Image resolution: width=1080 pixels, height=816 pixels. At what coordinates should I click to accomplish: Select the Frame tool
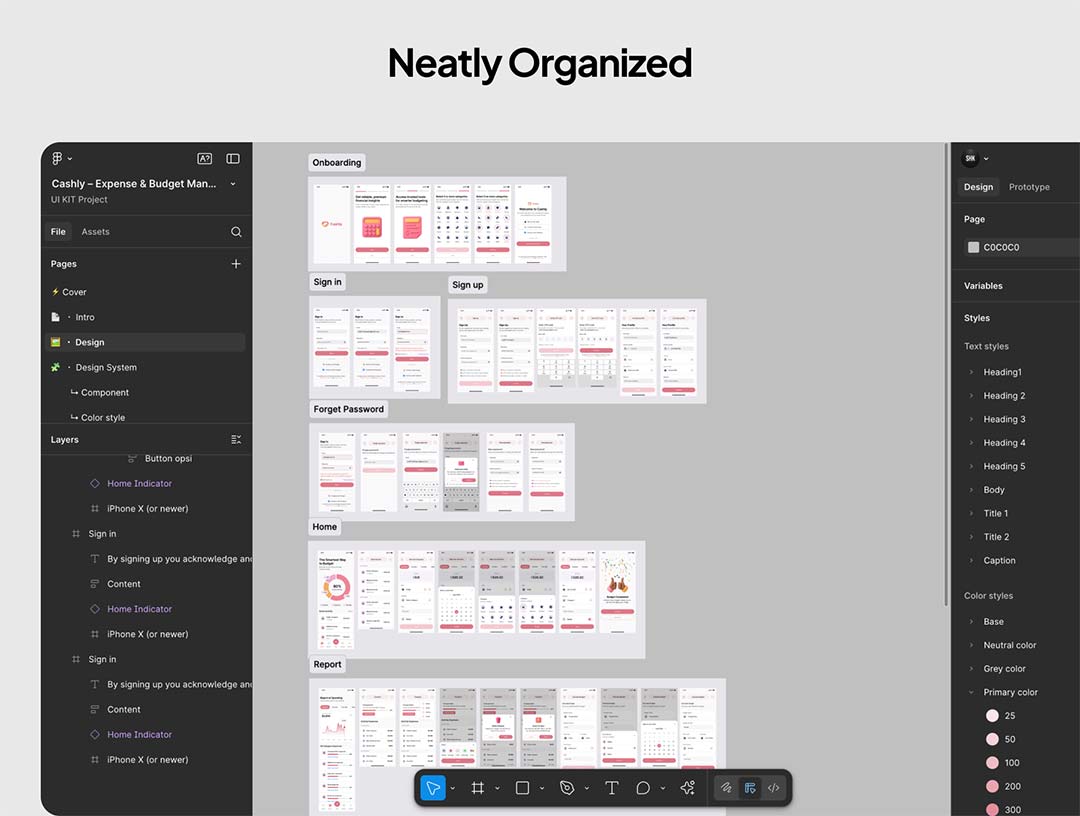pyautogui.click(x=478, y=788)
